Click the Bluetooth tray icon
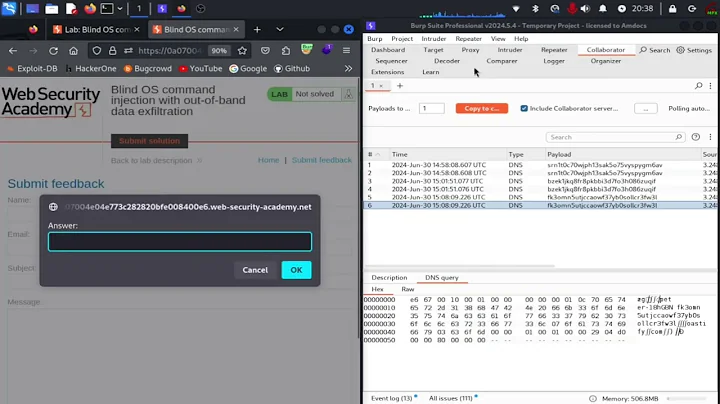The image size is (720, 404). (x=535, y=9)
